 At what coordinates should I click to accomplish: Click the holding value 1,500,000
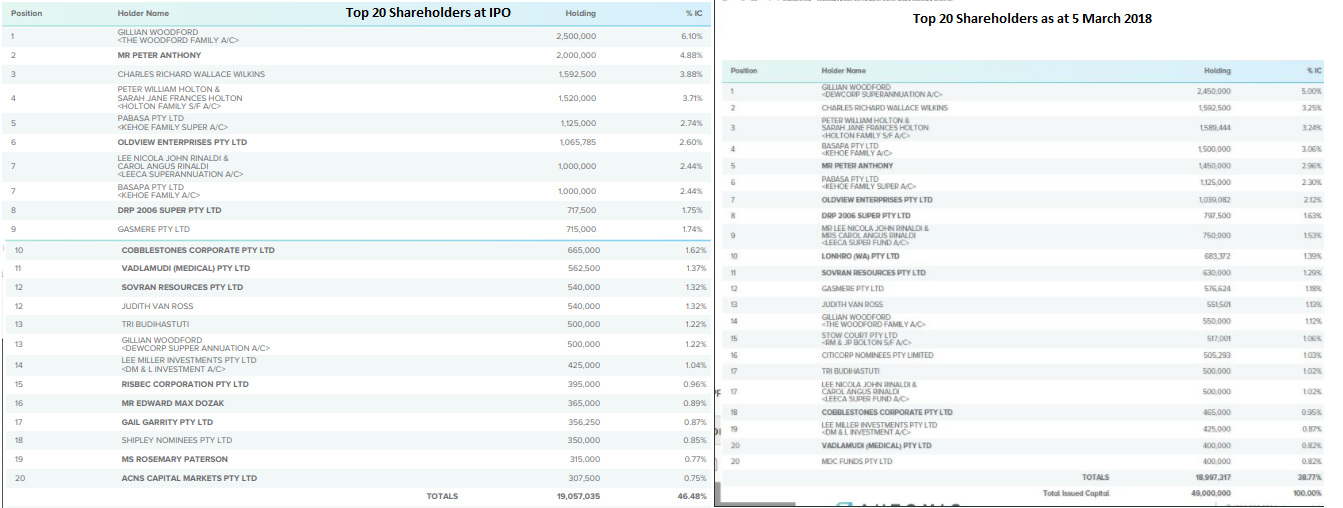point(1214,149)
